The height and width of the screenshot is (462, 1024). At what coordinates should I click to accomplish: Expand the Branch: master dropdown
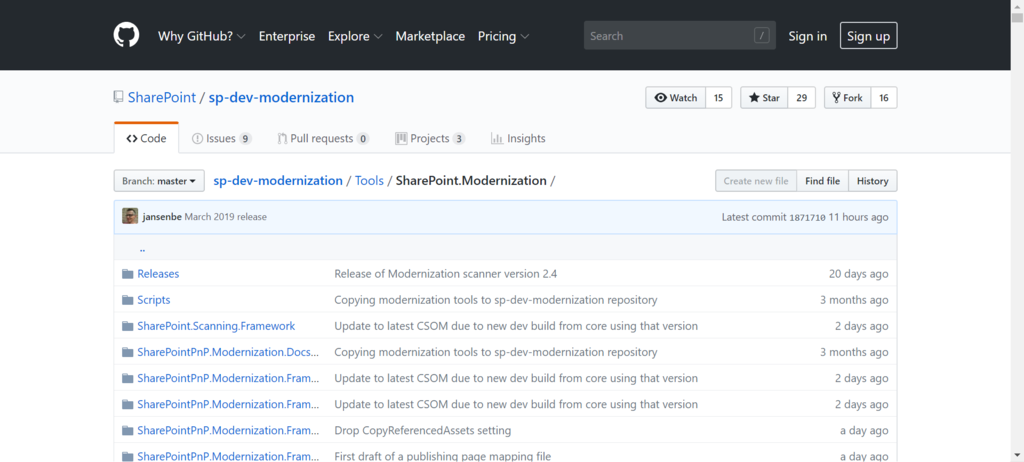159,181
